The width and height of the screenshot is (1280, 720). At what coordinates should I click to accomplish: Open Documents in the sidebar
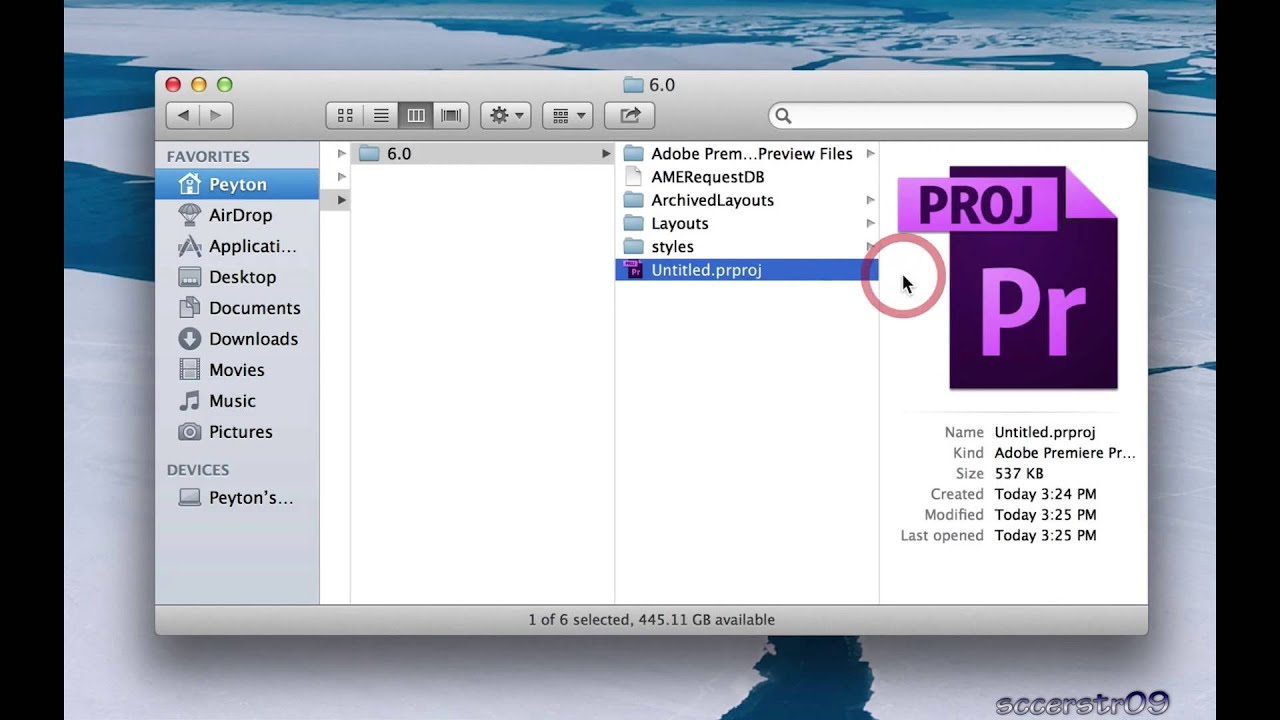click(237, 308)
